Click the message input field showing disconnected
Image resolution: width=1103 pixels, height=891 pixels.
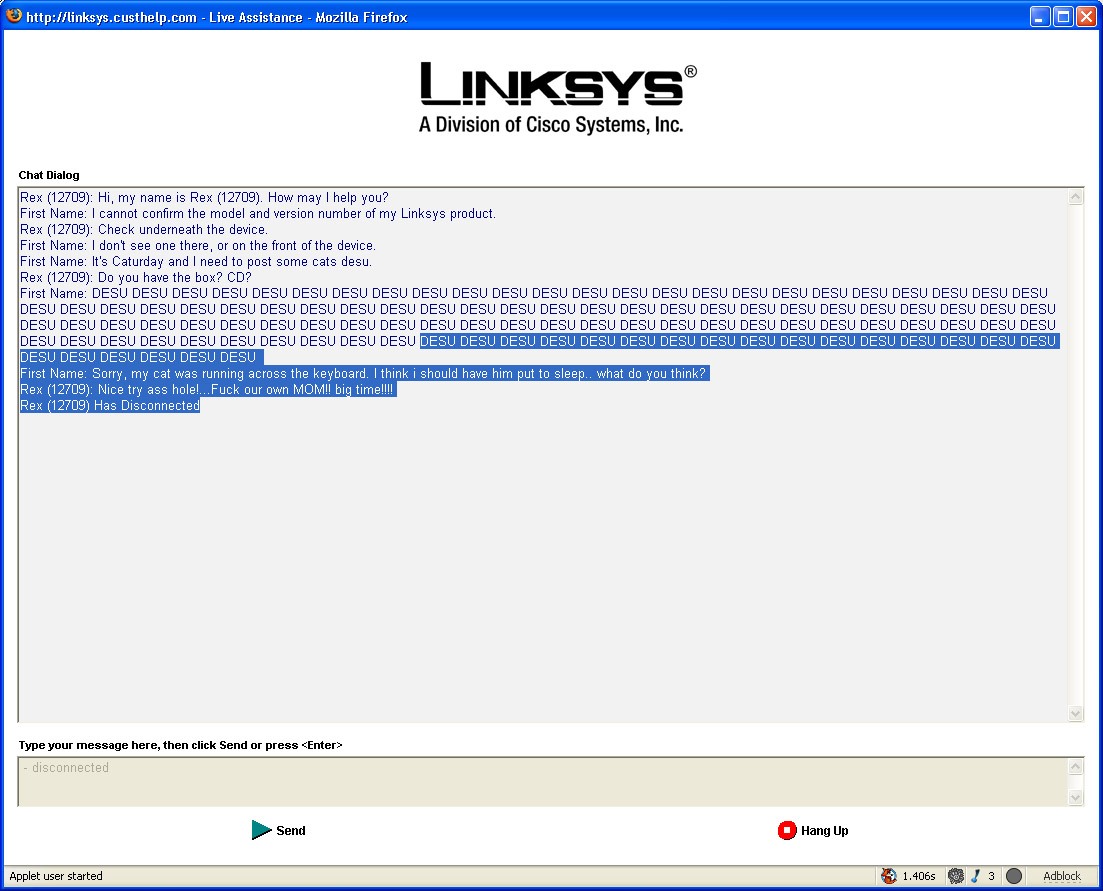pyautogui.click(x=542, y=781)
